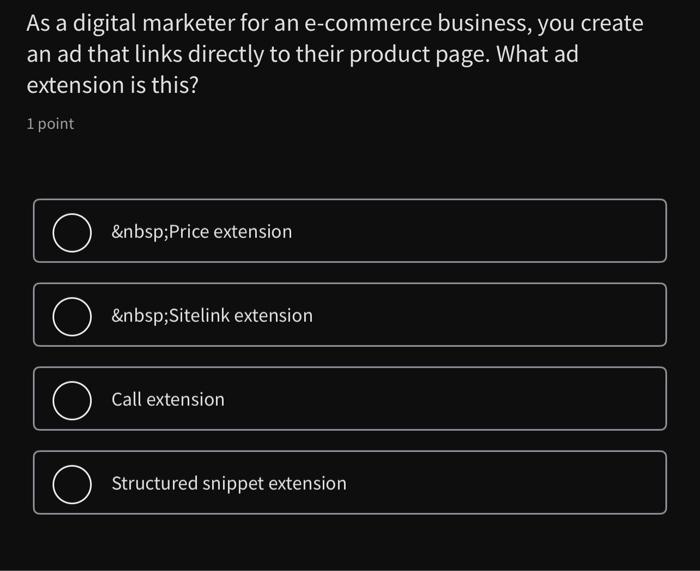The height and width of the screenshot is (571, 700).
Task: Click the words "extension is this?"
Action: click(x=112, y=86)
